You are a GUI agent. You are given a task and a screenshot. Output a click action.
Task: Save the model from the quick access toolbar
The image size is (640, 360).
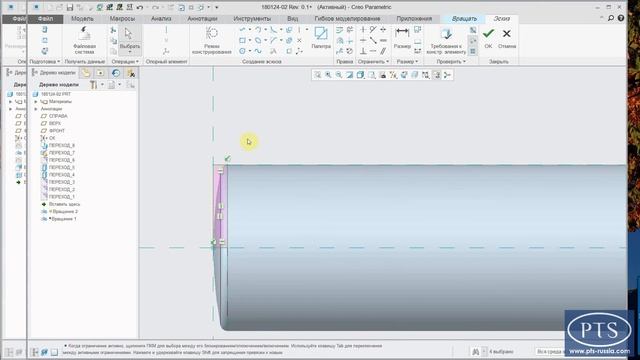[70, 7]
